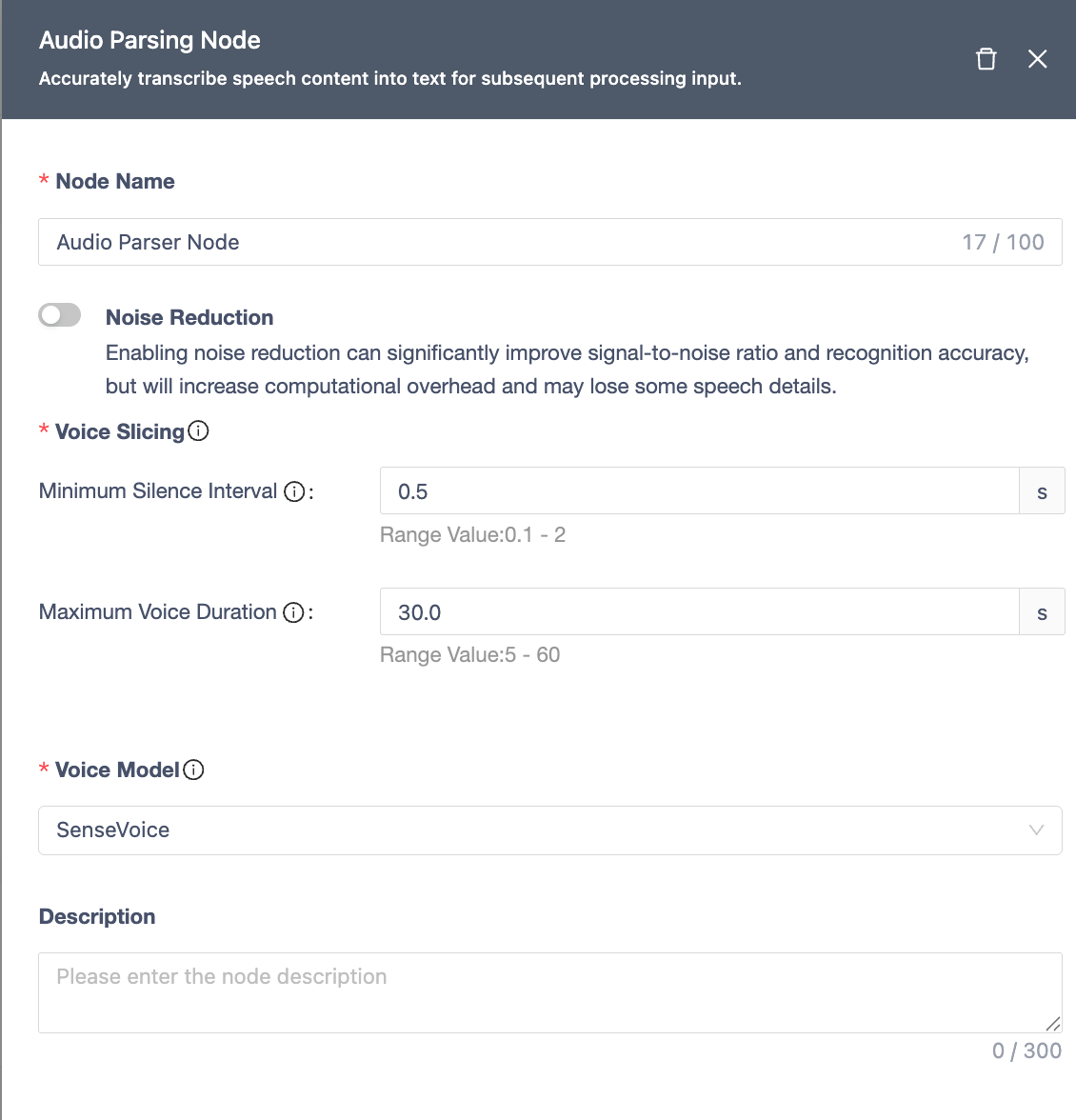
Task: Click the Voice Slicing section label
Action: coord(120,431)
